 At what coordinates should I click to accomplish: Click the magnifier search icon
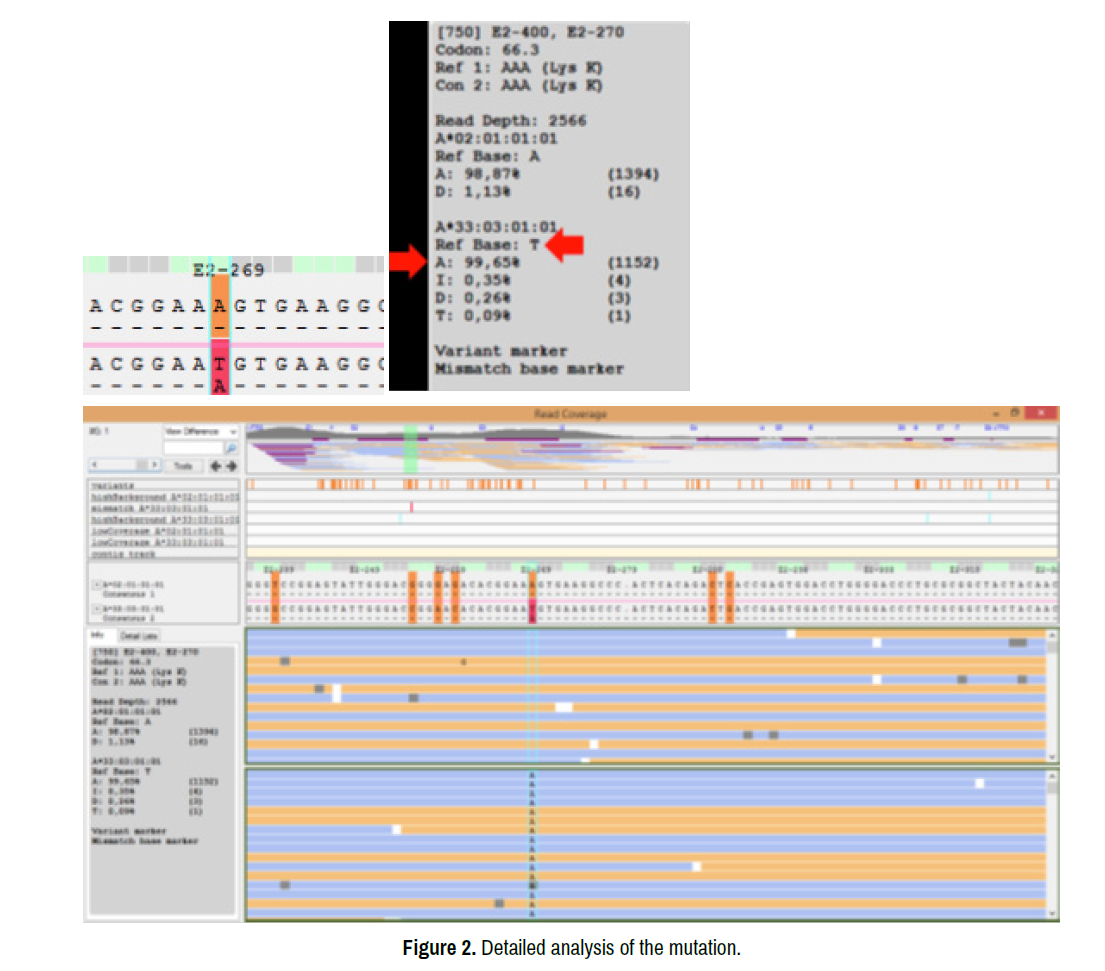point(230,449)
